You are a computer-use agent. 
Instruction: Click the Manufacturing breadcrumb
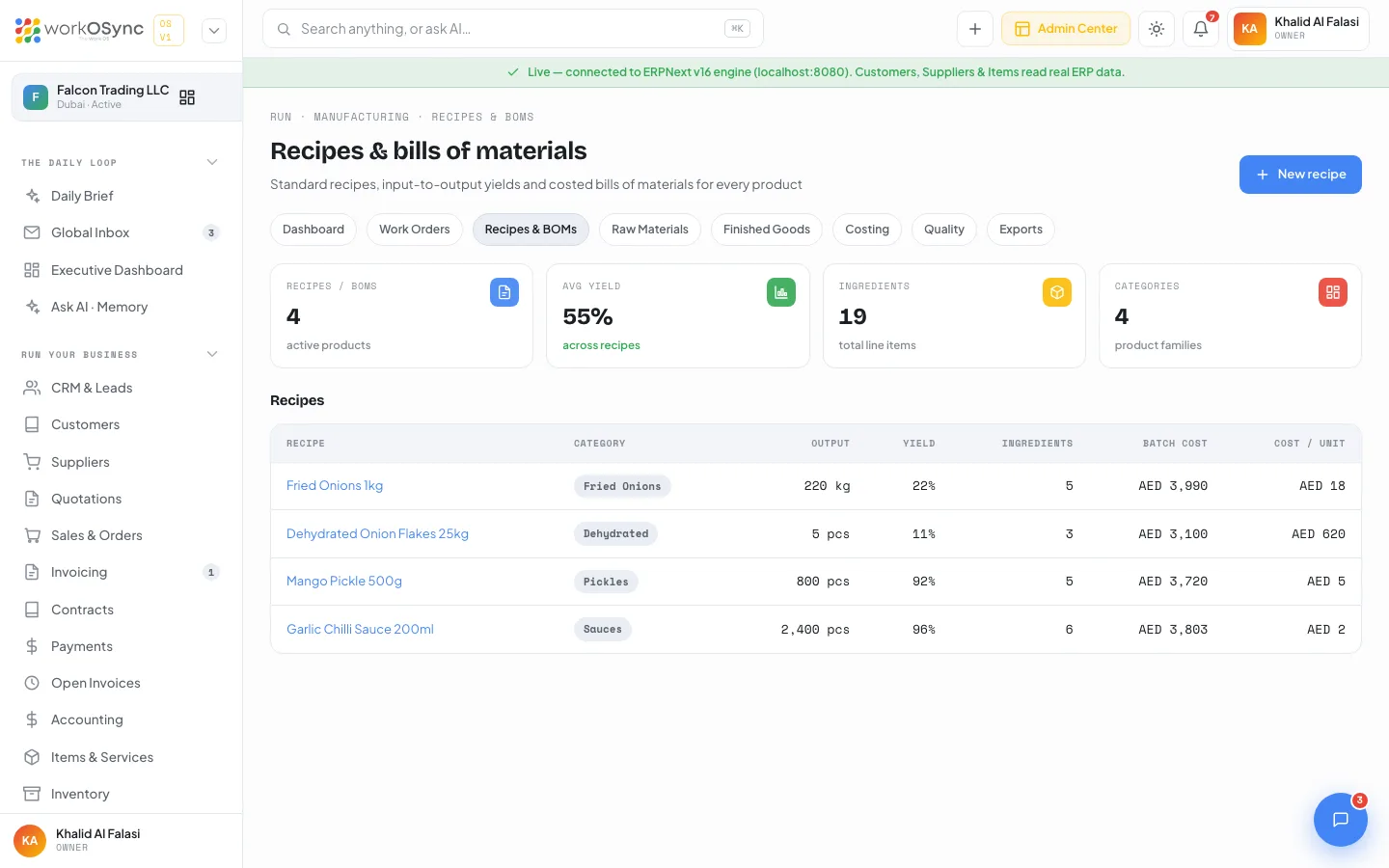[362, 118]
